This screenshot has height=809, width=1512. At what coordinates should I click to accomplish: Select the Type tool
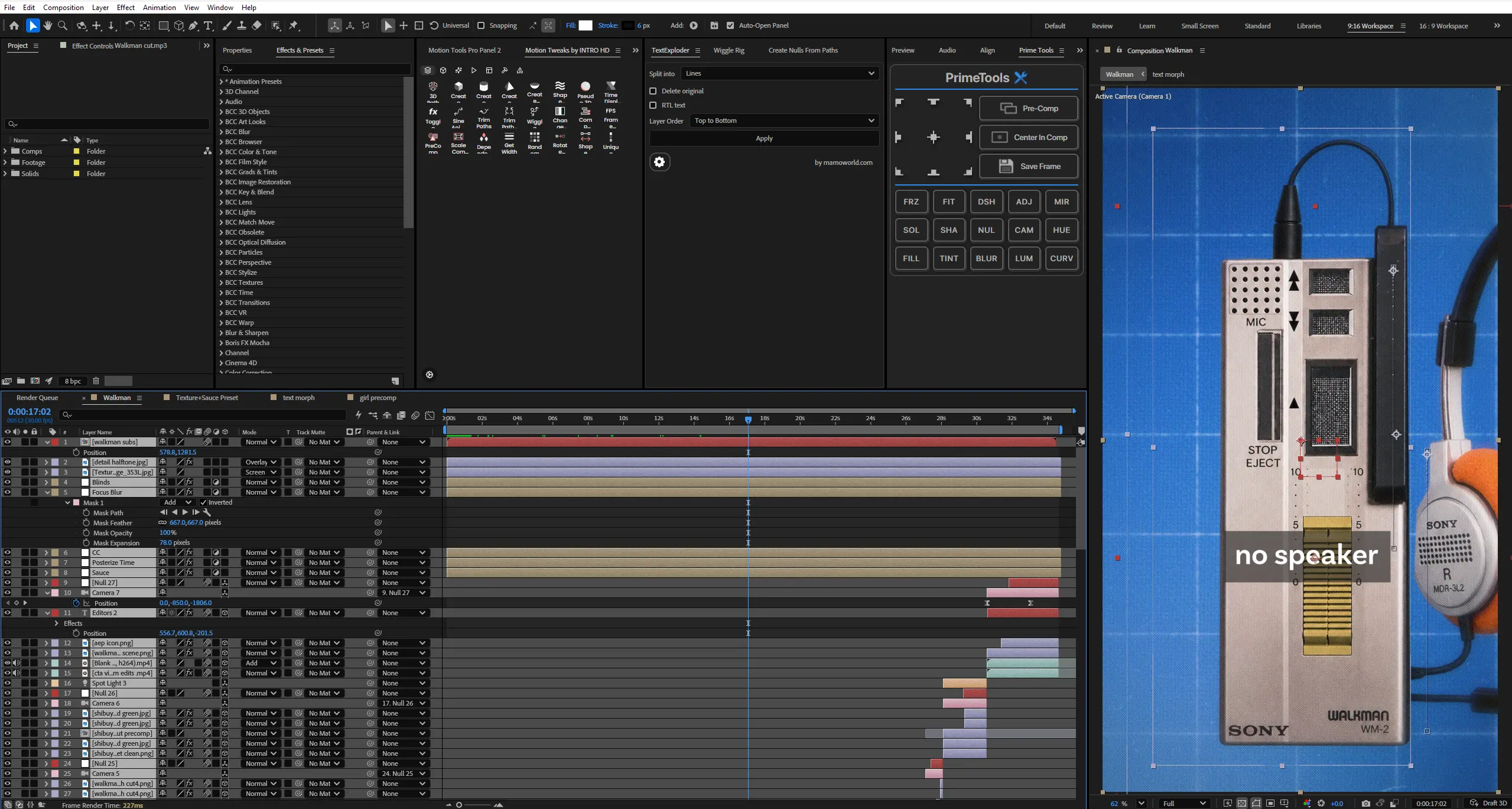click(x=208, y=25)
